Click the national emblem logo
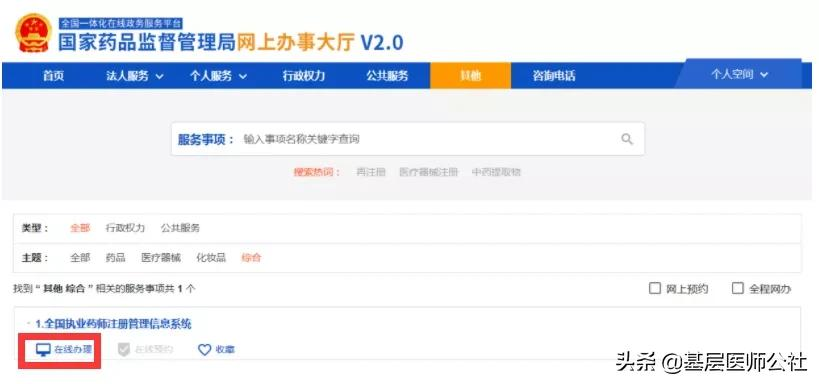 point(33,32)
